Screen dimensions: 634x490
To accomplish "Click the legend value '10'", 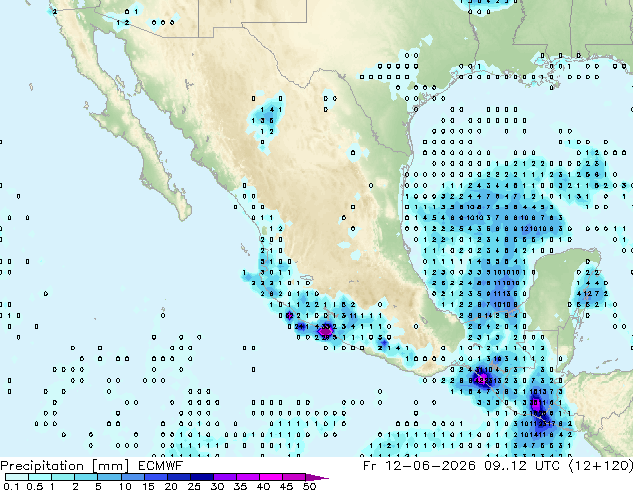I will pos(125,486).
